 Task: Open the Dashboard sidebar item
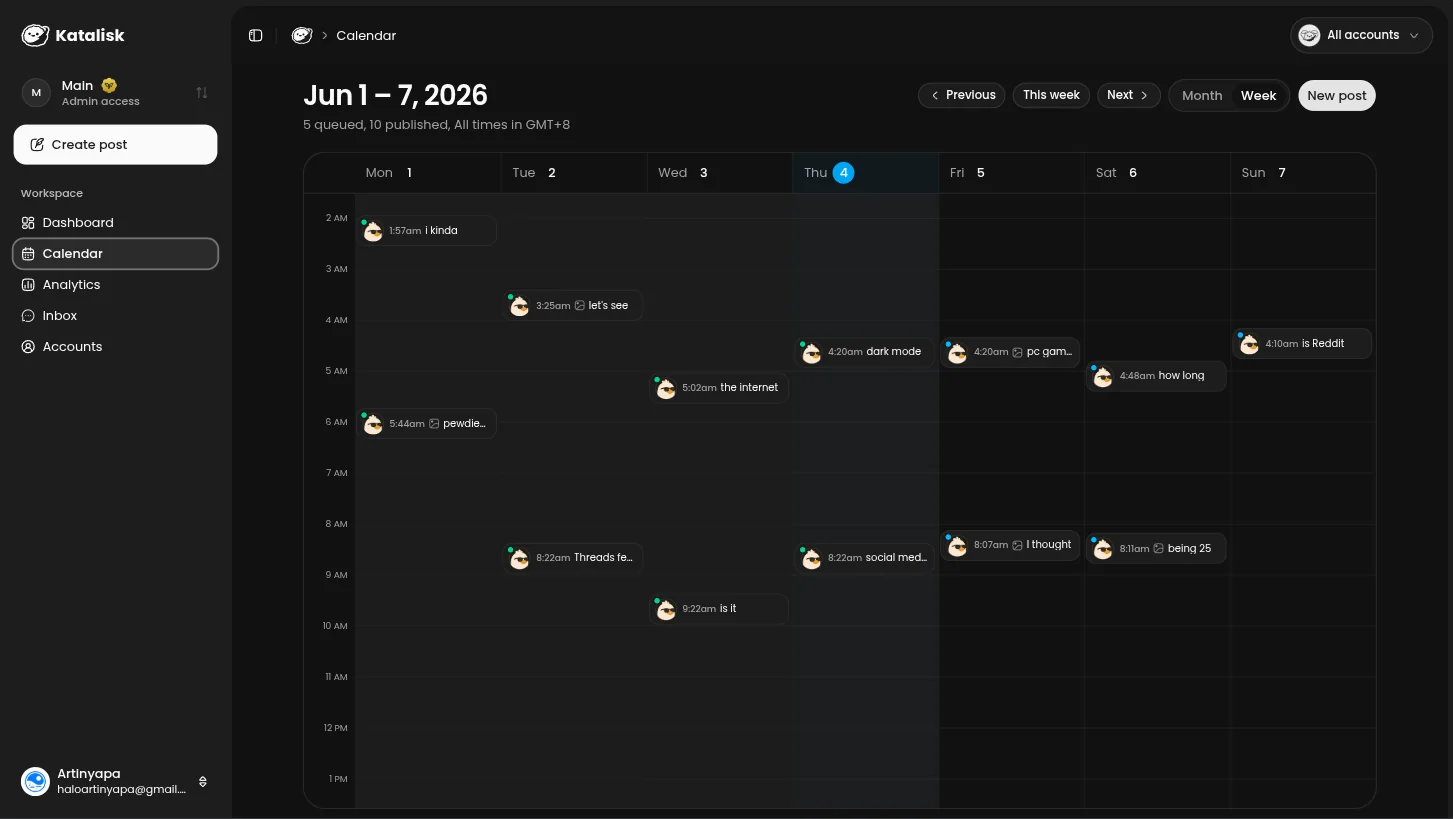115,222
